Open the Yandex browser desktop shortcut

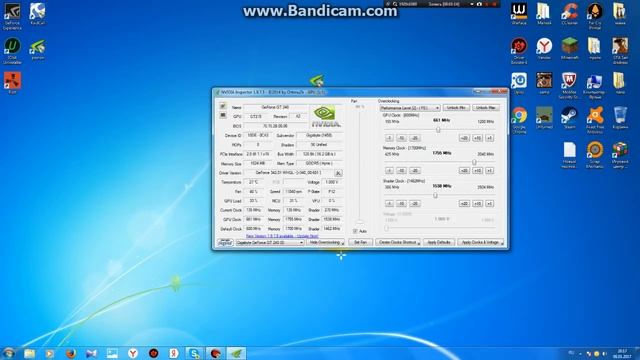click(544, 49)
